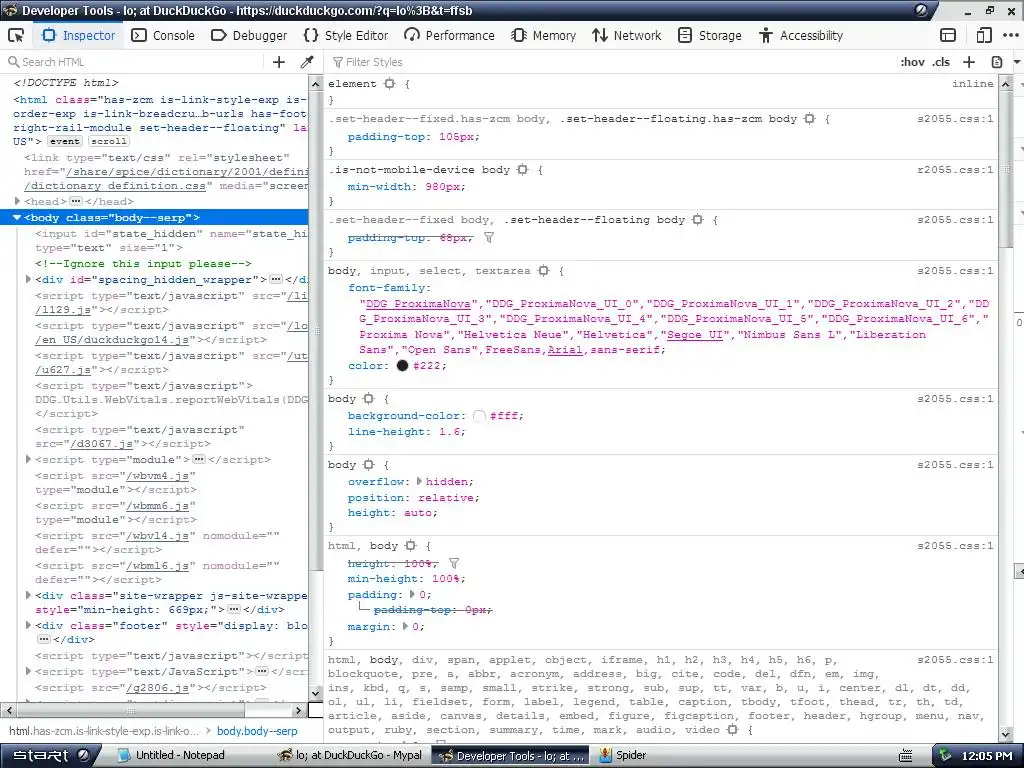Highlight elements for .is-not-mobile-device body selector

pos(522,170)
